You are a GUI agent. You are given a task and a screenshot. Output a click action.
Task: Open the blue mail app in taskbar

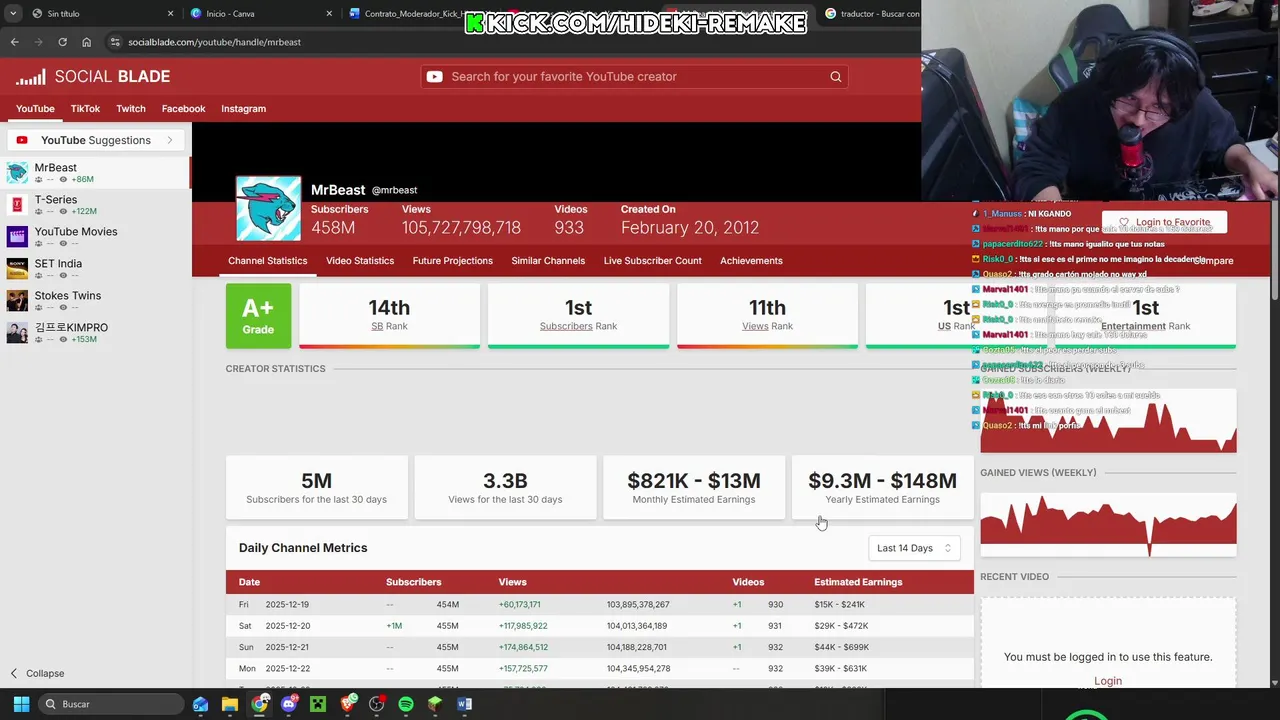[x=201, y=704]
